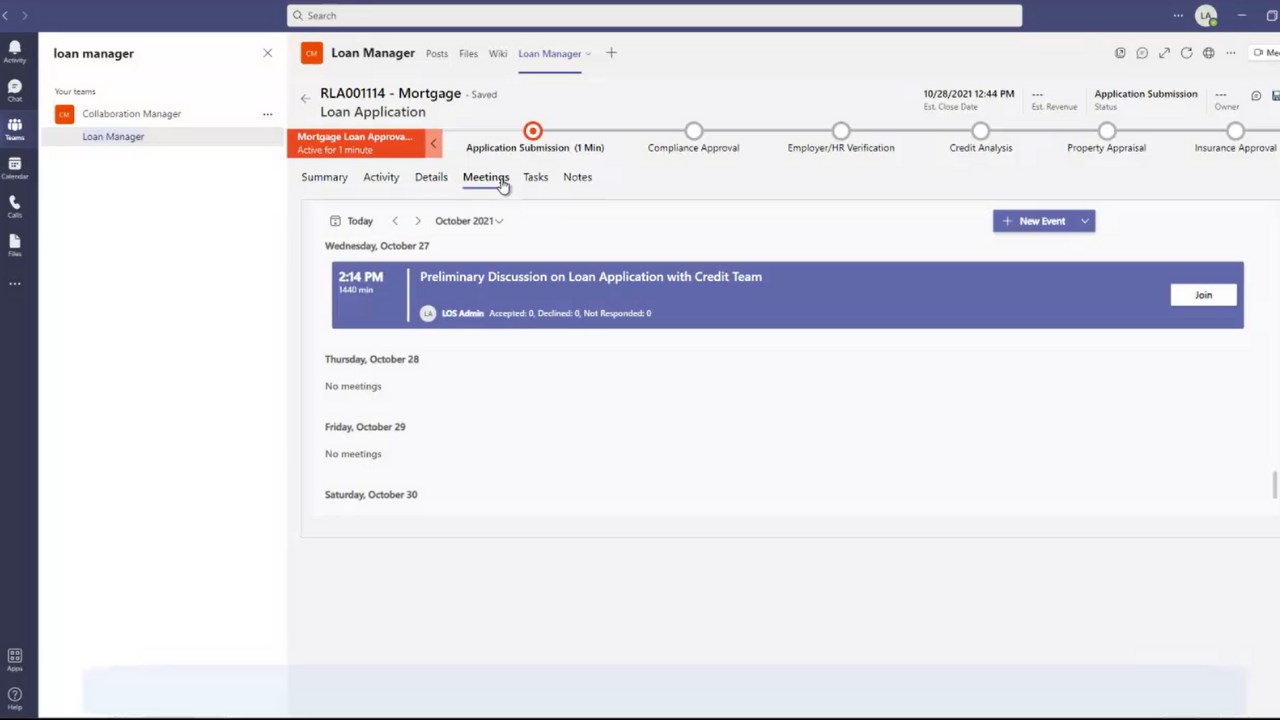Go to previous period in calendar
Image resolution: width=1280 pixels, height=720 pixels.
tap(395, 221)
